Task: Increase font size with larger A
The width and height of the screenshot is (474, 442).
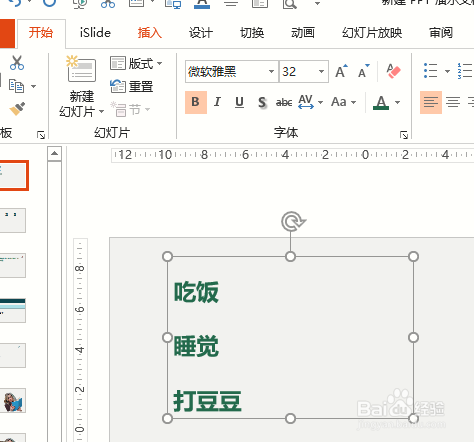Action: (341, 71)
